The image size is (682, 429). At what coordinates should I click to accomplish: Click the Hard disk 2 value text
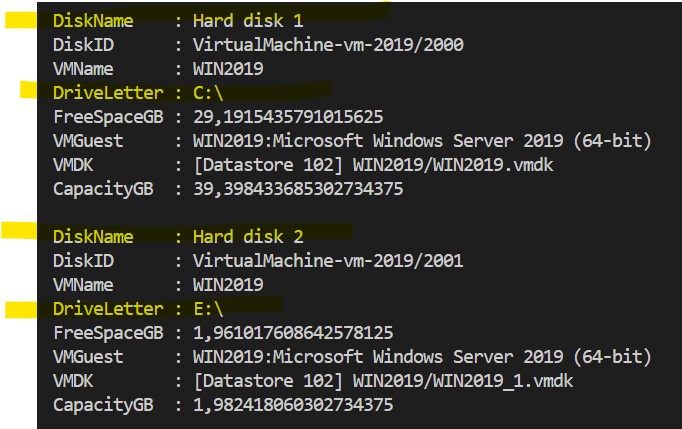(248, 237)
